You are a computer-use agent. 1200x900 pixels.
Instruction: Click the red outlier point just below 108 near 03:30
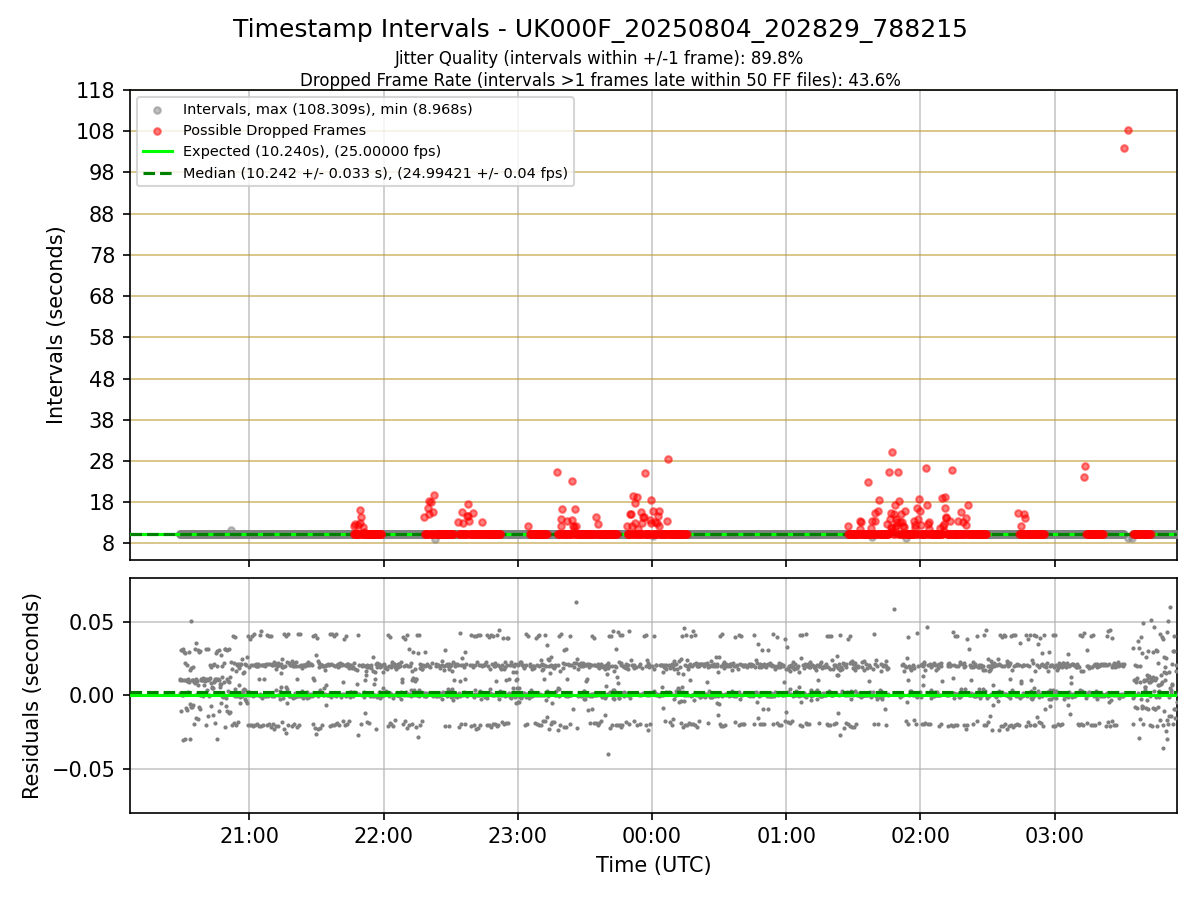[x=1124, y=148]
